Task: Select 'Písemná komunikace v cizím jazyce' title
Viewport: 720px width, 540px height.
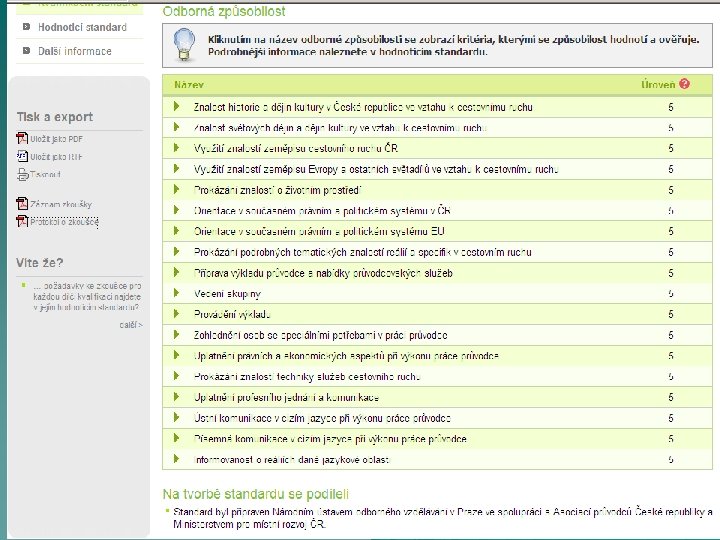Action: (330, 439)
